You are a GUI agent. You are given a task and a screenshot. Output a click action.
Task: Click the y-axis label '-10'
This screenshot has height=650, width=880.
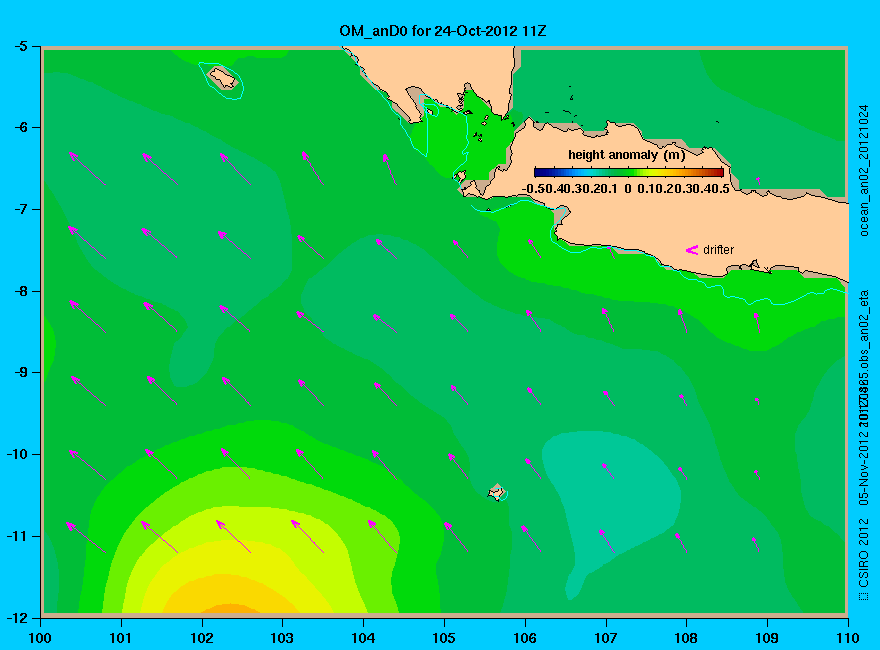[17, 454]
